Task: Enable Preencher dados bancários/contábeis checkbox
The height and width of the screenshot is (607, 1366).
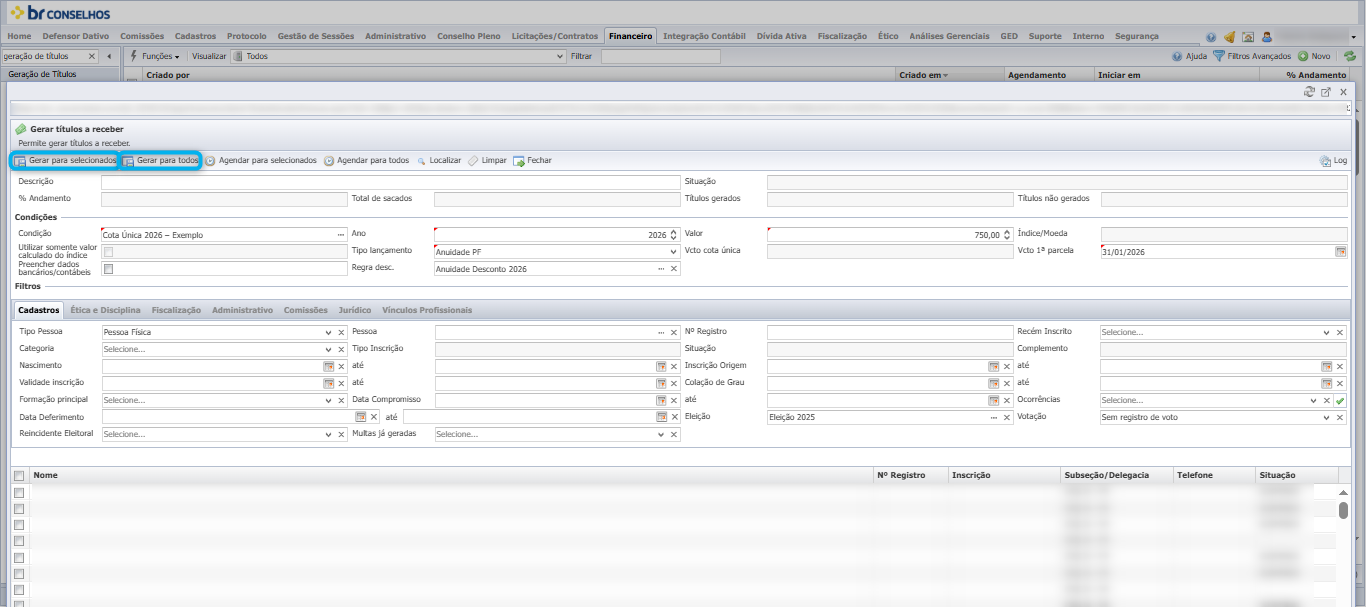Action: (108, 269)
